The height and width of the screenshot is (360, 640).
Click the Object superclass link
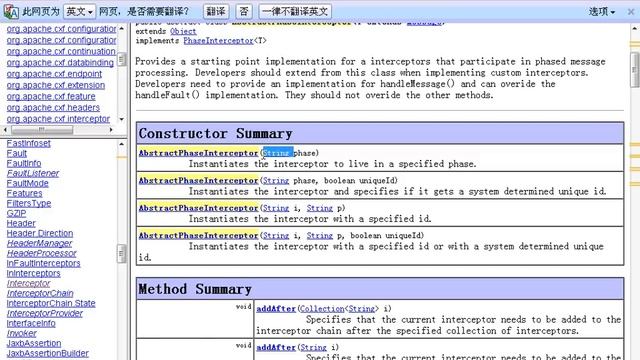click(183, 31)
